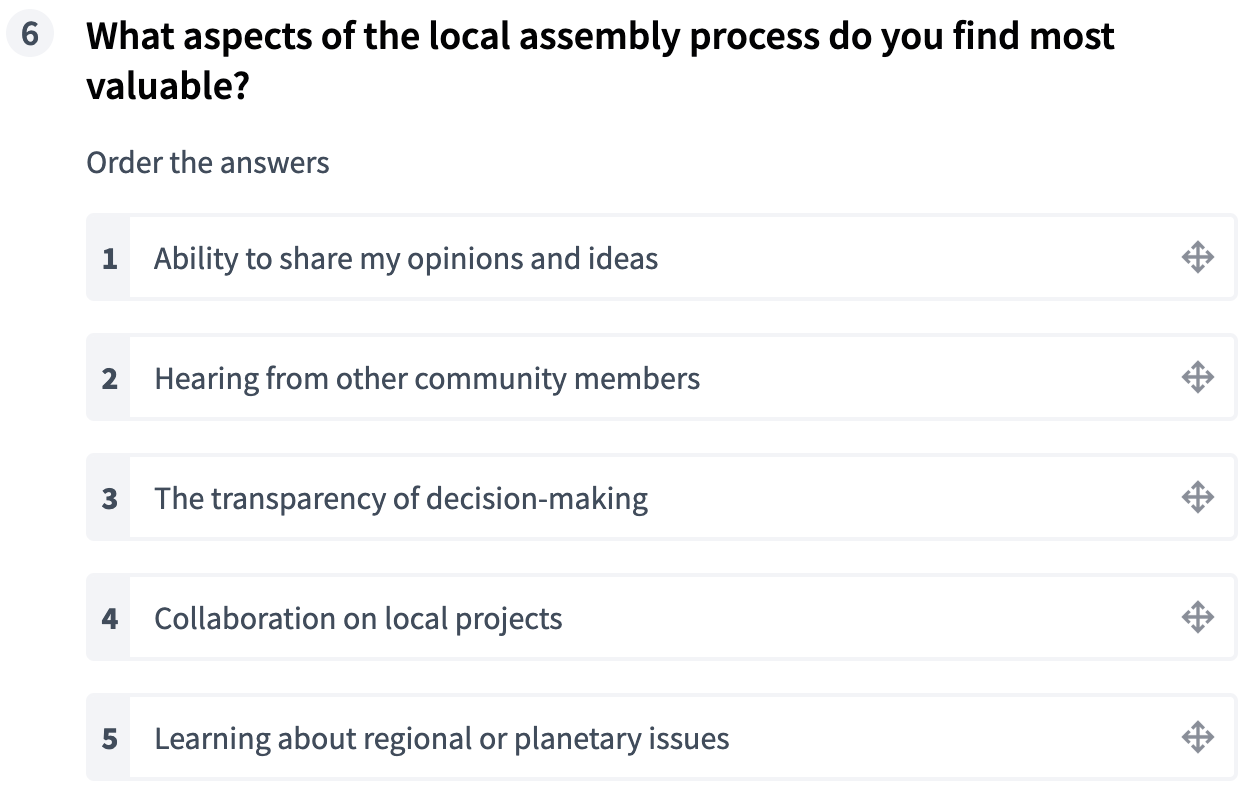Select the move icon for 'The transparency of decision-making'

[x=1197, y=498]
